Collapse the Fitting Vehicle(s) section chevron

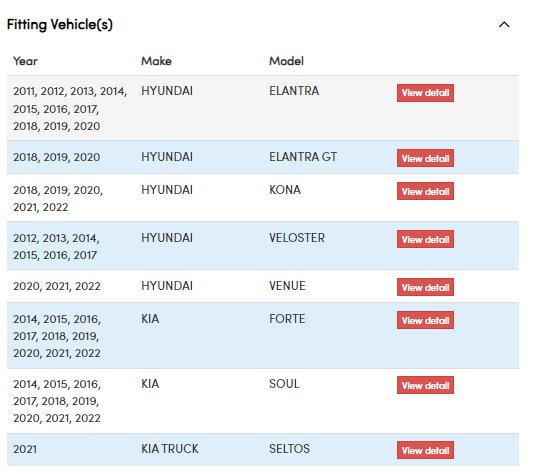pos(504,25)
